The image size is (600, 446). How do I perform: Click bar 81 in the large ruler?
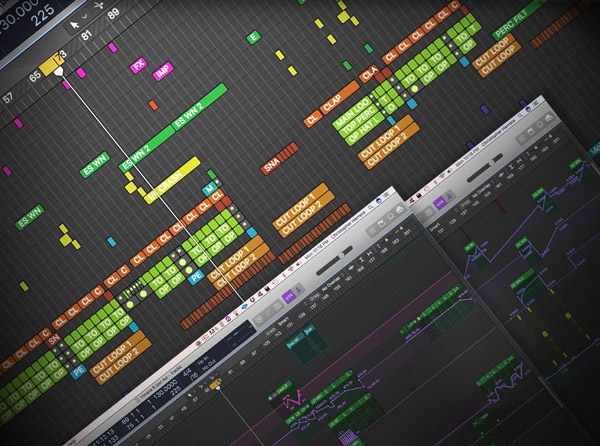[86, 35]
